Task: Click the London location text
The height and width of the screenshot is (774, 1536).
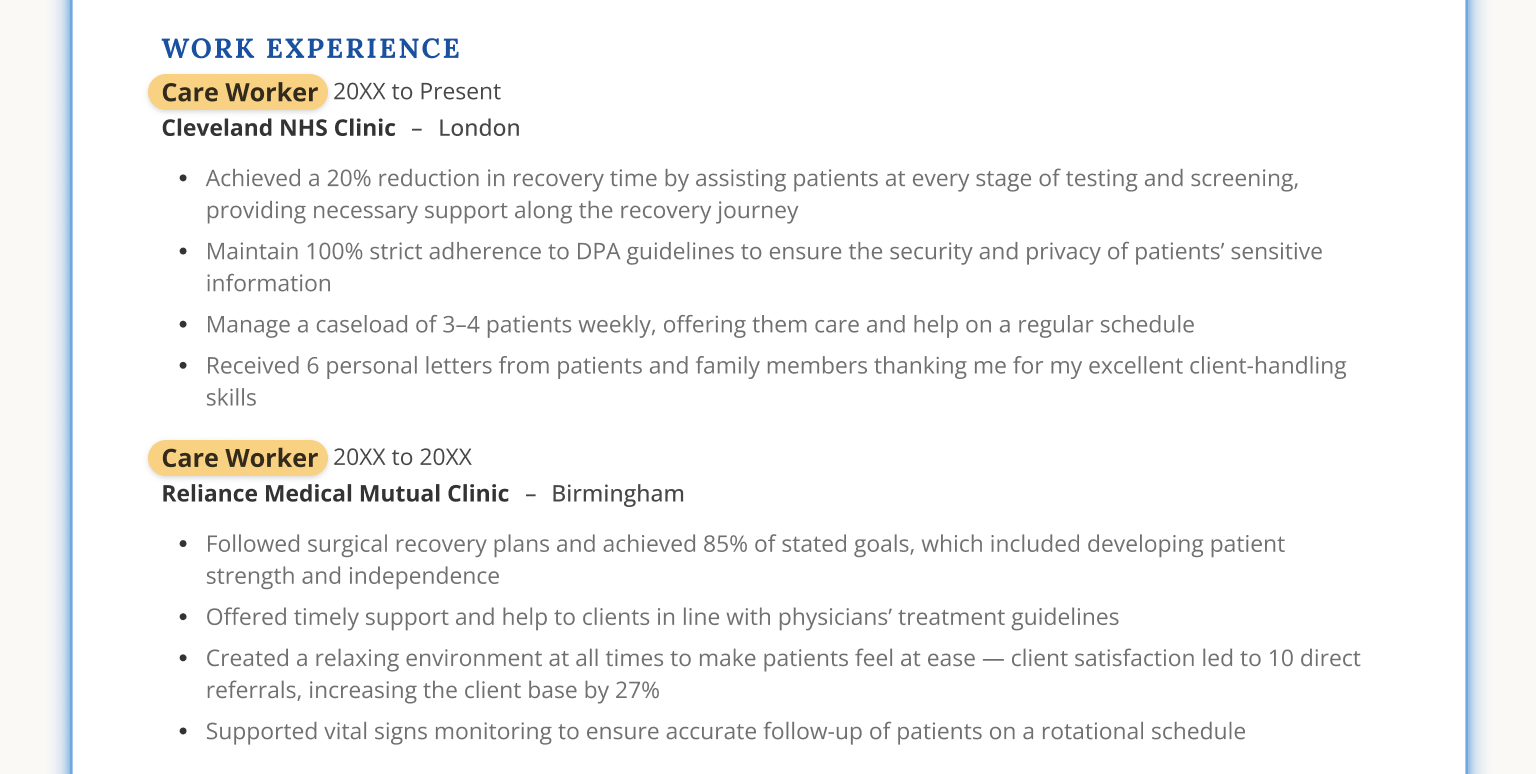Action: pyautogui.click(x=479, y=128)
